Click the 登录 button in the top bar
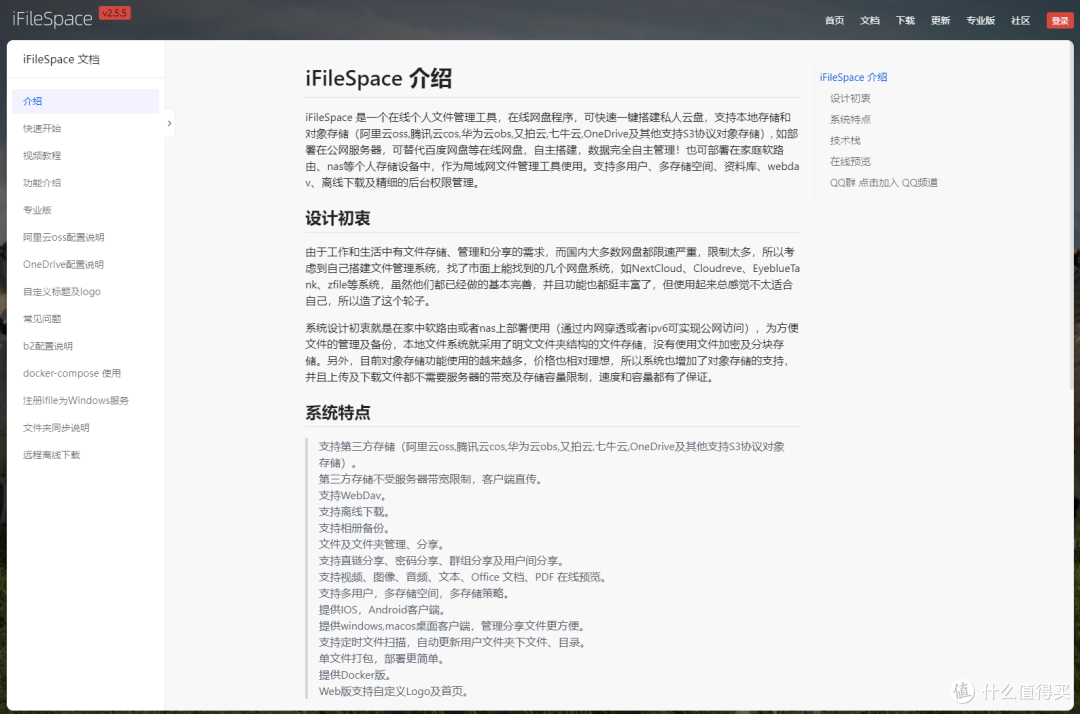 tap(1059, 19)
